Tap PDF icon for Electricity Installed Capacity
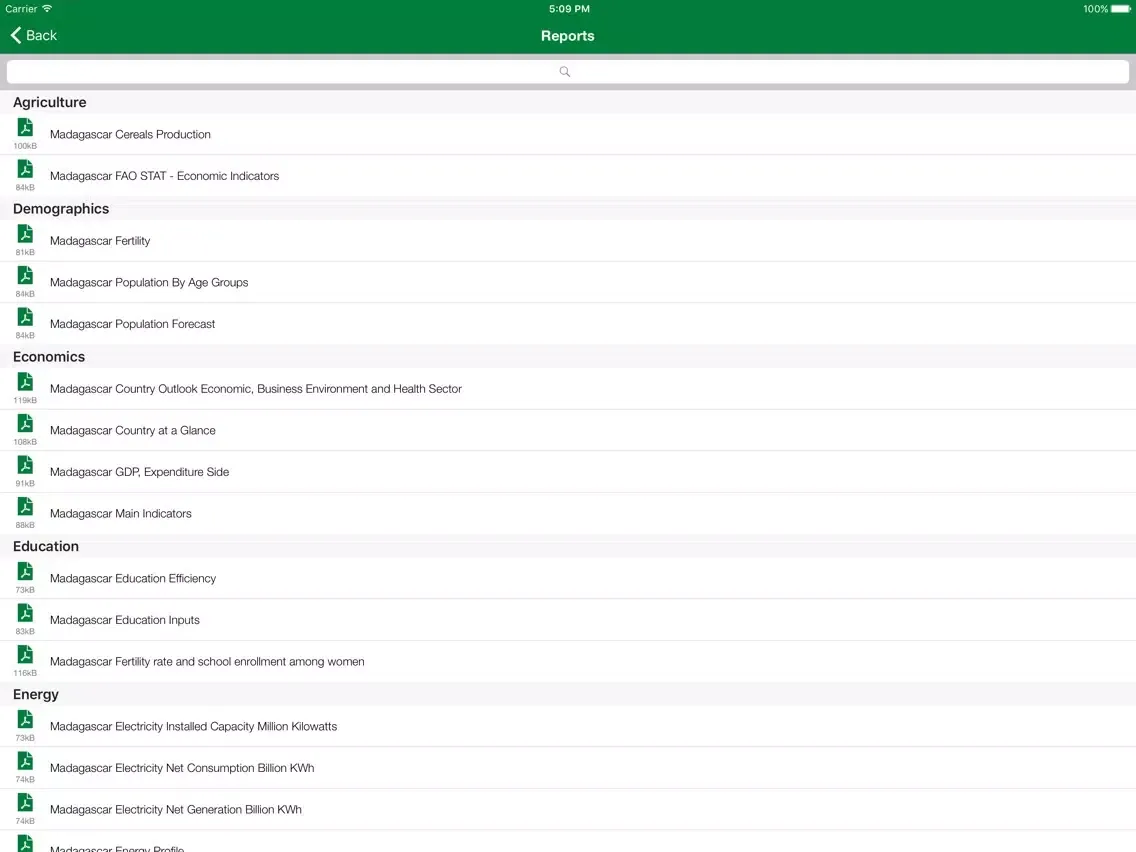 point(25,719)
